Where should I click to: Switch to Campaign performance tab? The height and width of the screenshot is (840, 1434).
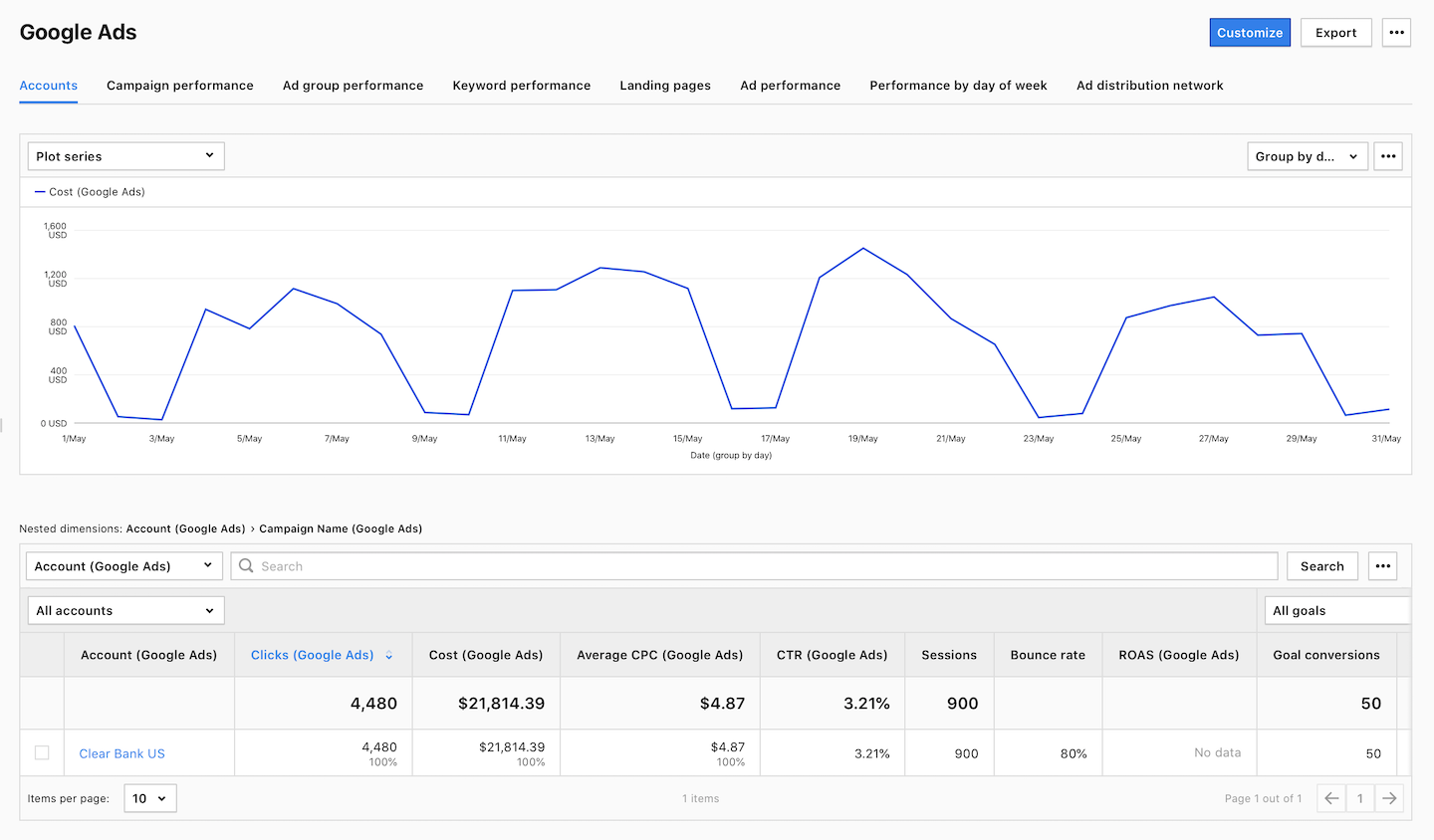[180, 86]
